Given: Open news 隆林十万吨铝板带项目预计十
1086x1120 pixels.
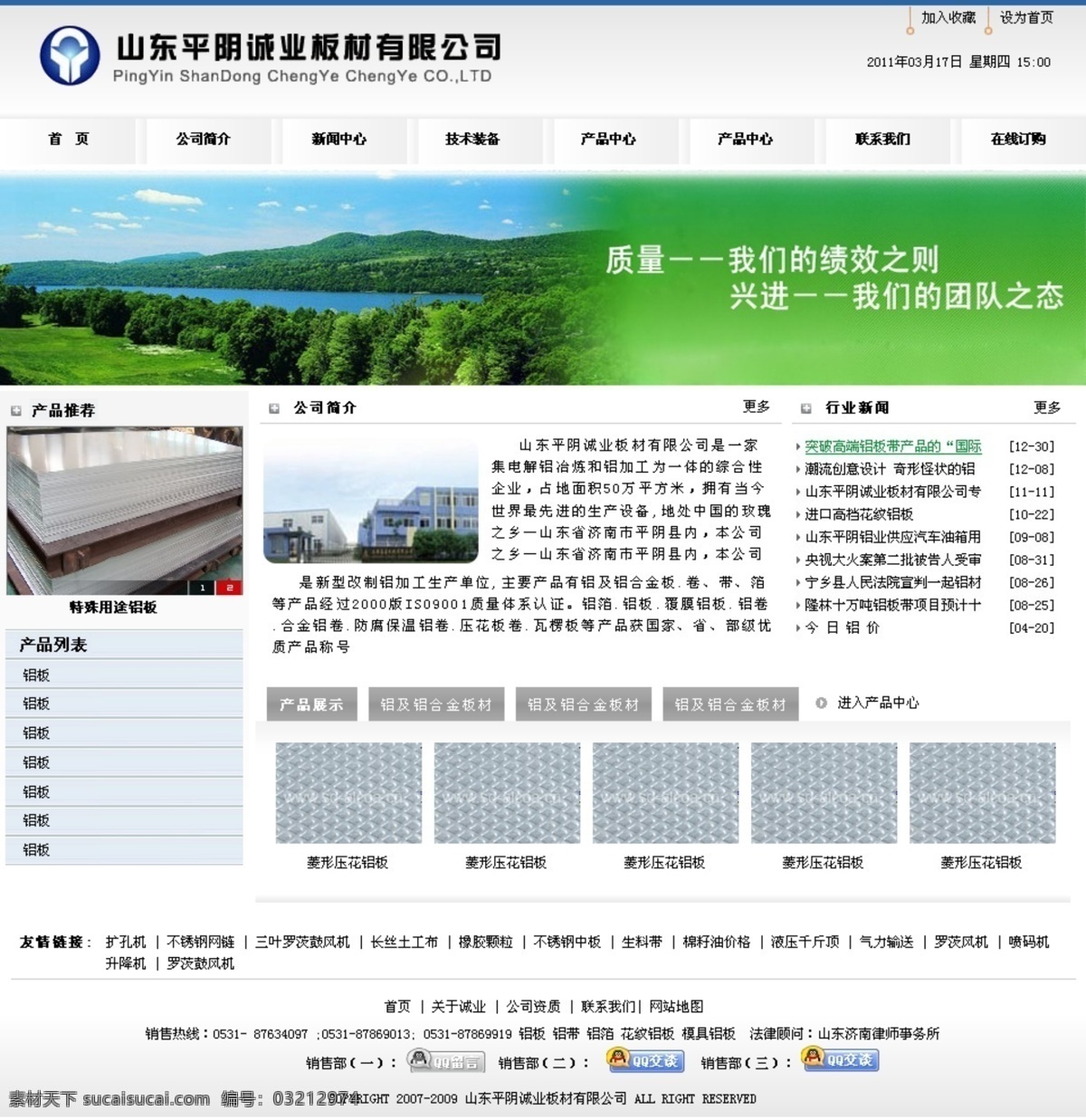Looking at the screenshot, I should pos(893,605).
